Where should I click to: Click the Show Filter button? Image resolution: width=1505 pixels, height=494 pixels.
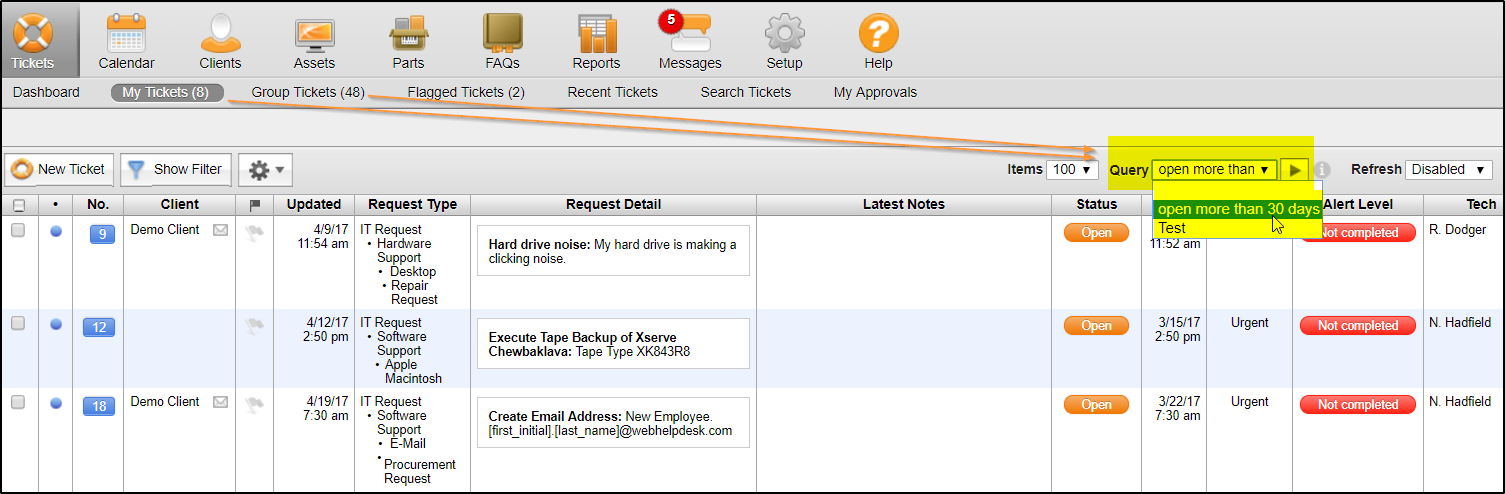point(177,170)
